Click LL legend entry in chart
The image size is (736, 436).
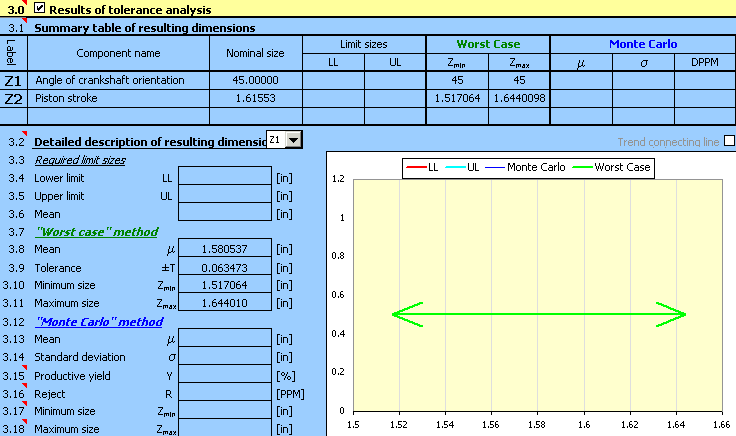(422, 167)
